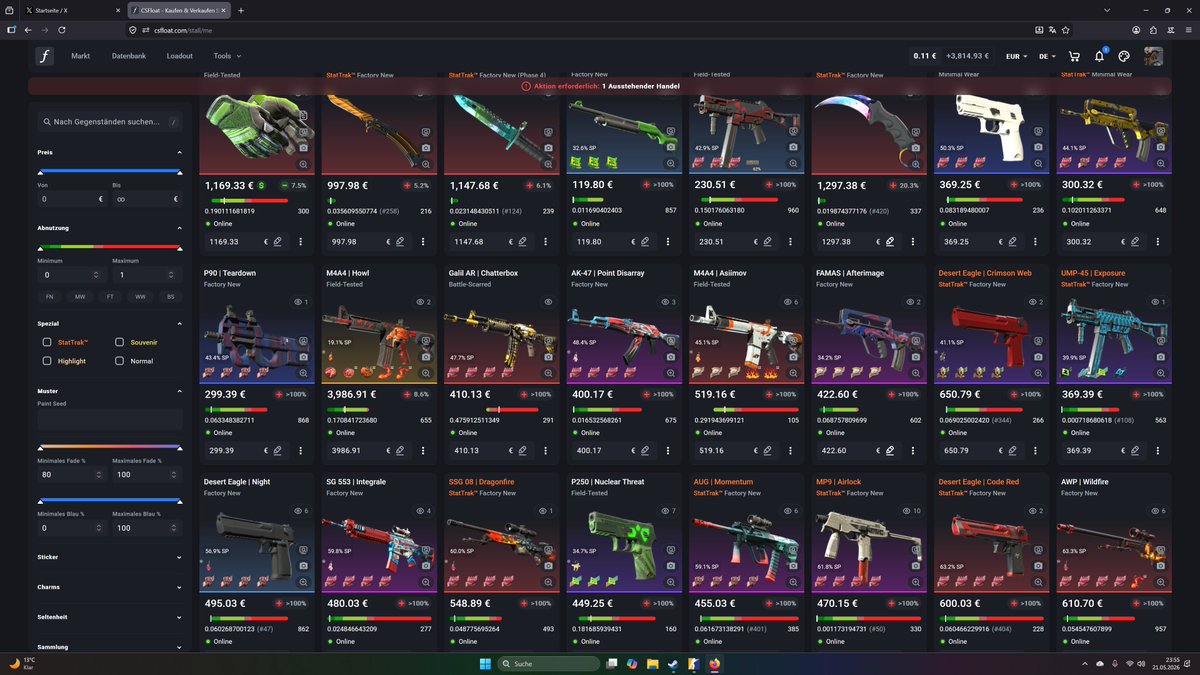Check the StatTrak filter checkbox
Viewport: 1200px width, 675px height.
pos(47,342)
